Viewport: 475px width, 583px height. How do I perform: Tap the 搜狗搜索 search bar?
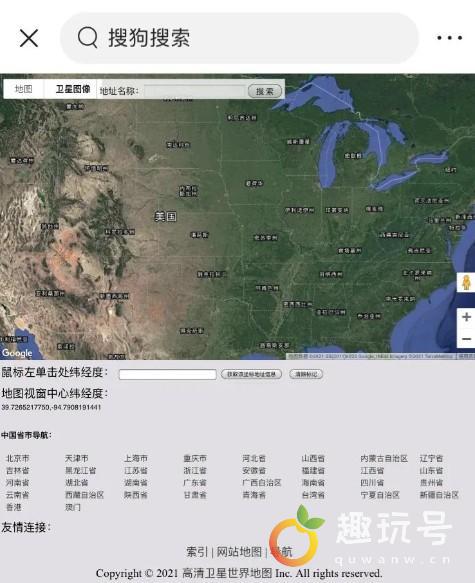pos(239,38)
